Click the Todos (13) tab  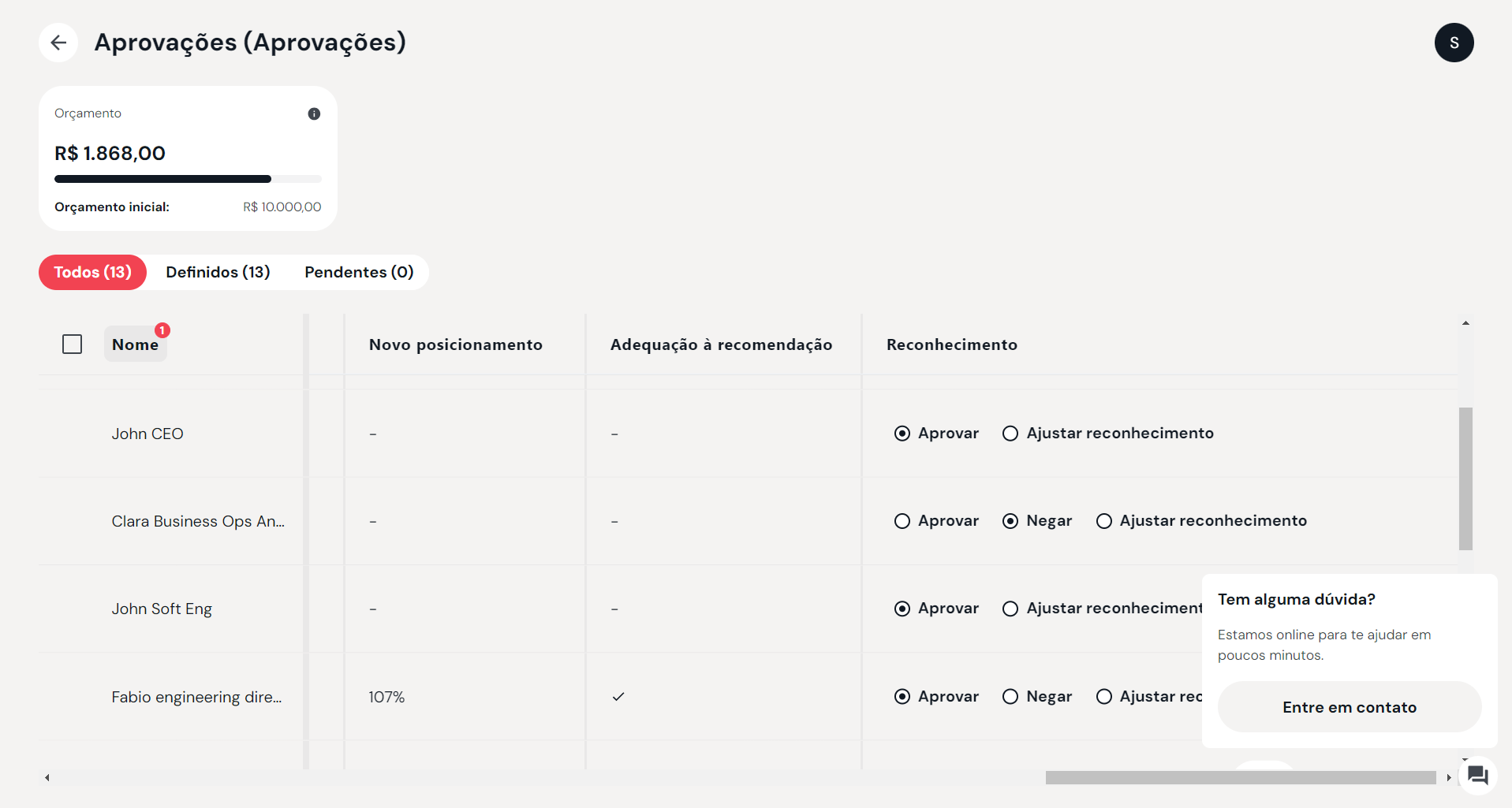pos(92,272)
